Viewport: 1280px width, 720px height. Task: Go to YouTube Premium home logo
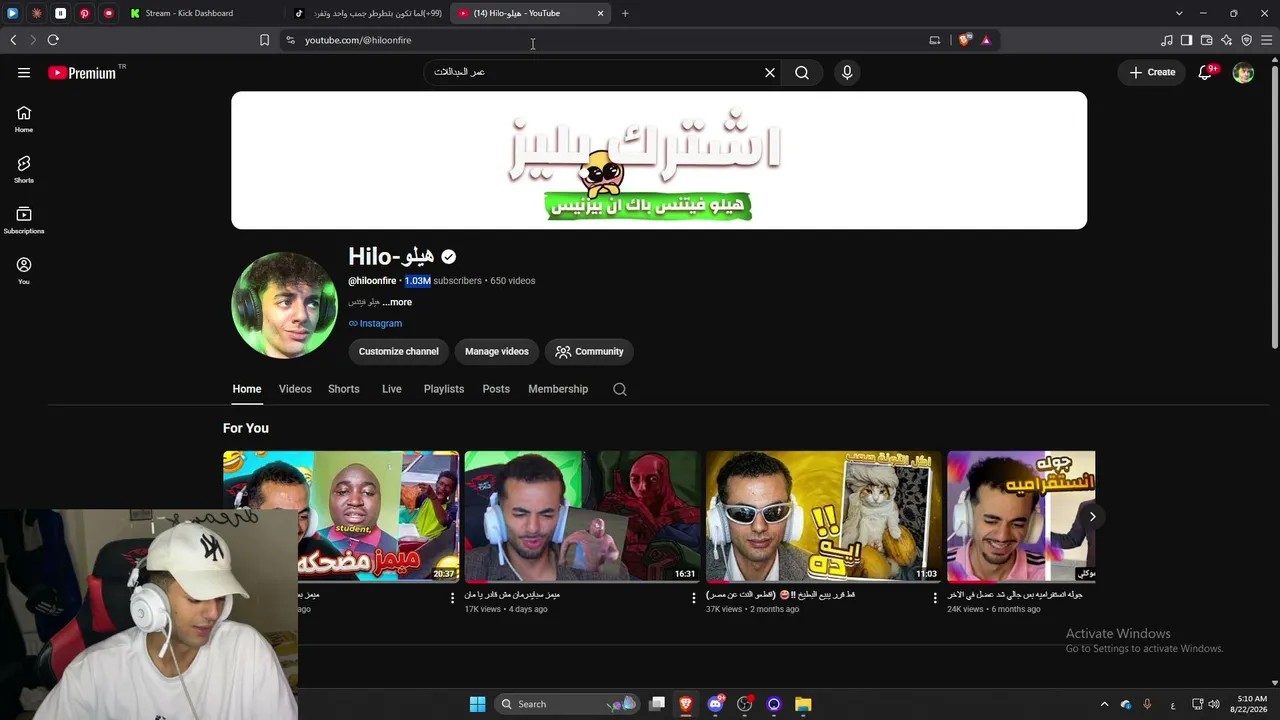pyautogui.click(x=82, y=73)
